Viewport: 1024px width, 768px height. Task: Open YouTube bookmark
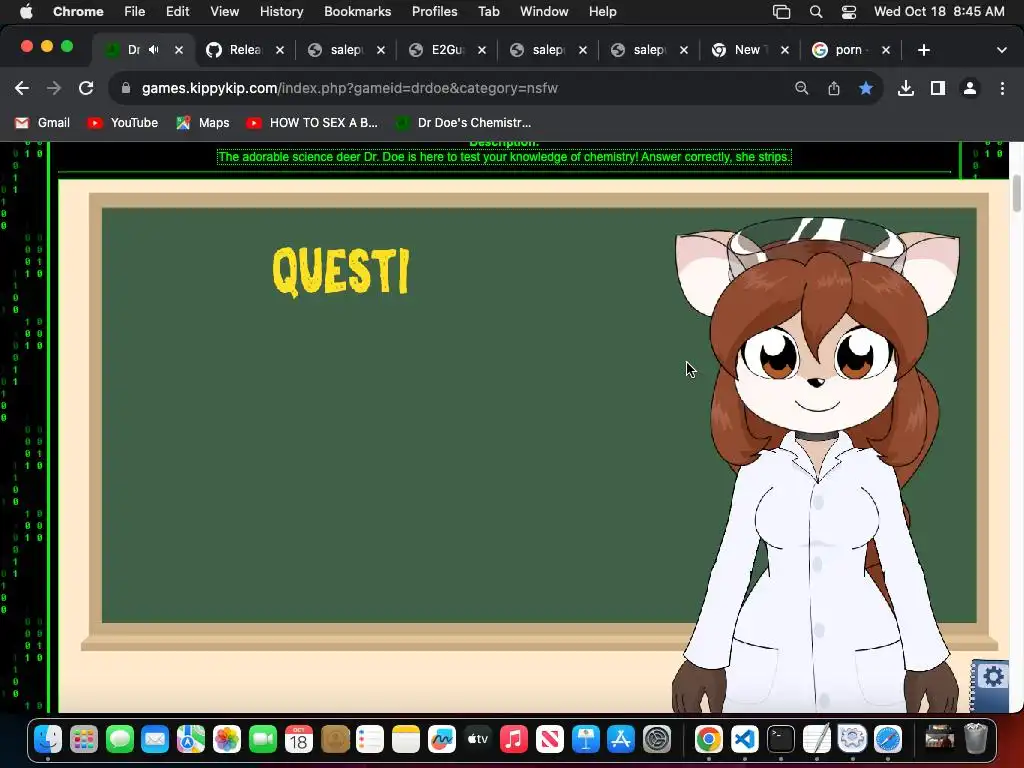coord(123,123)
